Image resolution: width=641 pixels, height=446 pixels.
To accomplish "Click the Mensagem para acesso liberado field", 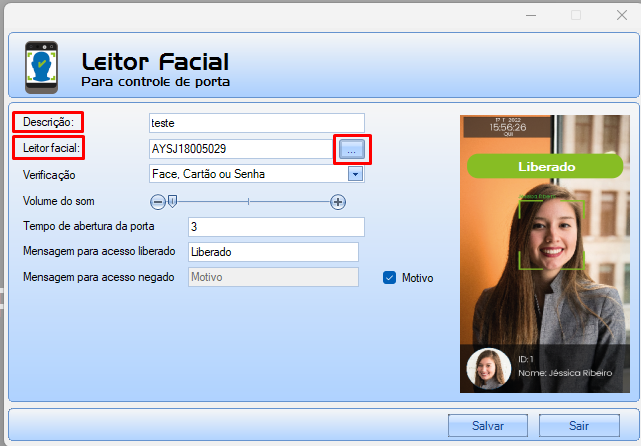I will tap(273, 252).
